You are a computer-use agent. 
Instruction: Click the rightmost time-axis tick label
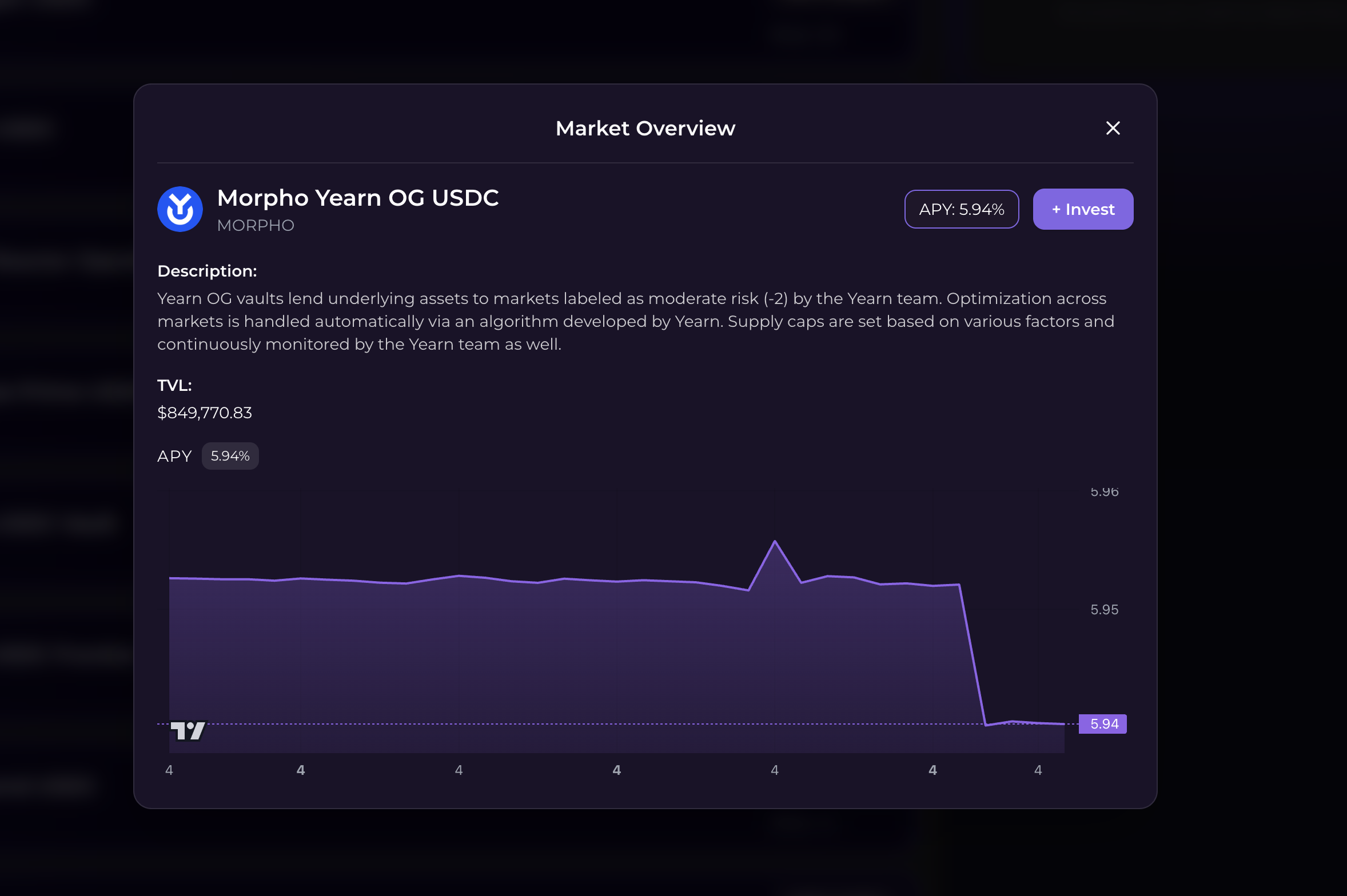[x=1038, y=770]
